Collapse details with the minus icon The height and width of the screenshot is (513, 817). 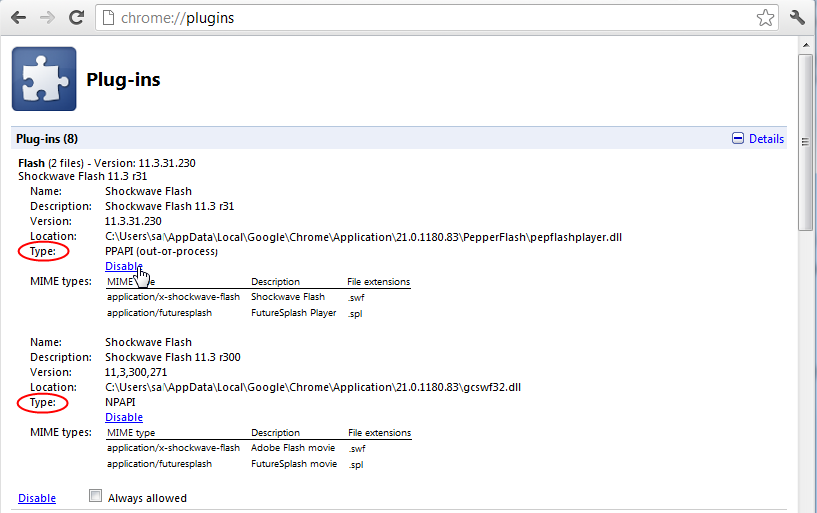click(x=738, y=139)
